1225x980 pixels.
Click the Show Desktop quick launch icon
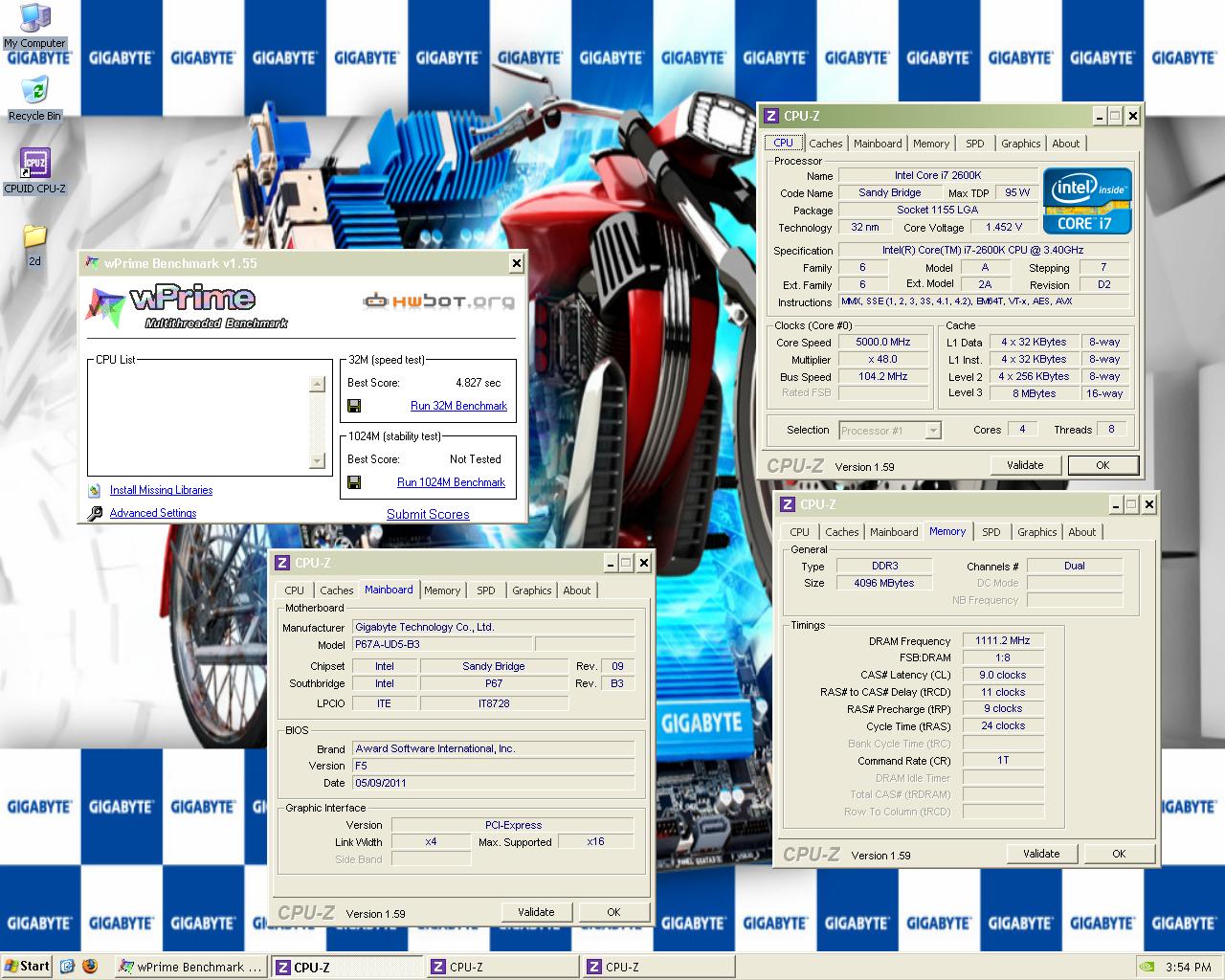tap(67, 967)
